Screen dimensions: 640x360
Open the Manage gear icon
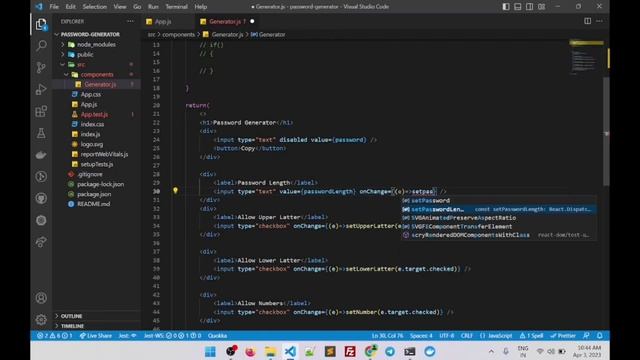point(41,320)
